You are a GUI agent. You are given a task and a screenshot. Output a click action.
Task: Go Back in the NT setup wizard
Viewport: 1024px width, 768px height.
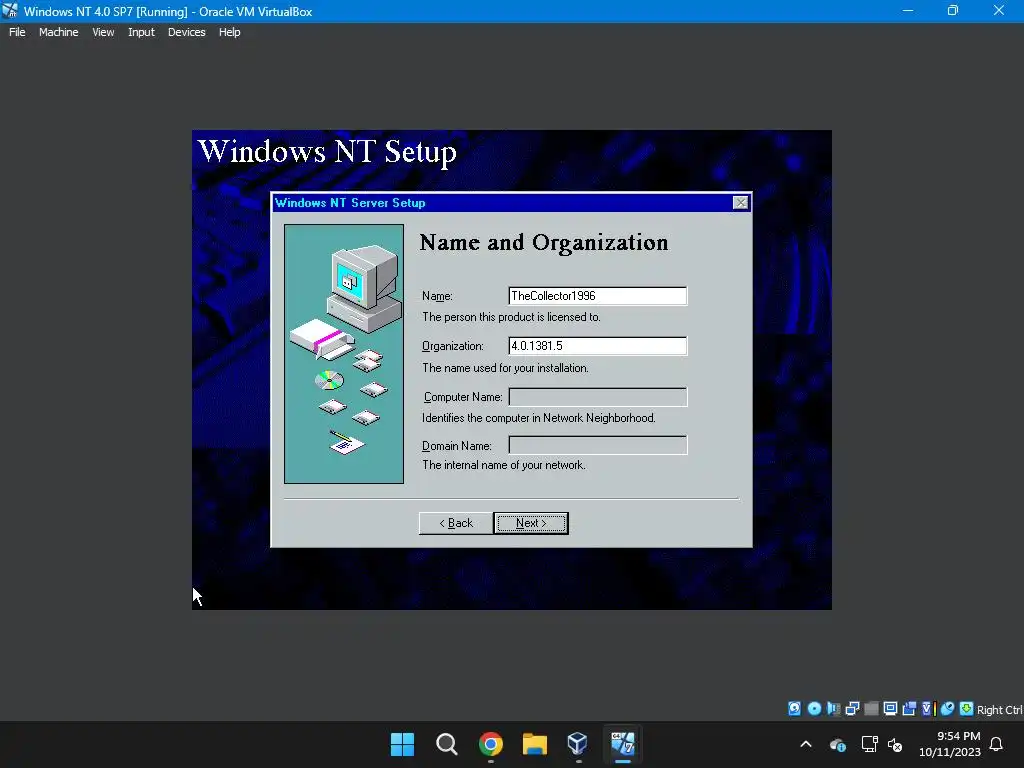(456, 523)
